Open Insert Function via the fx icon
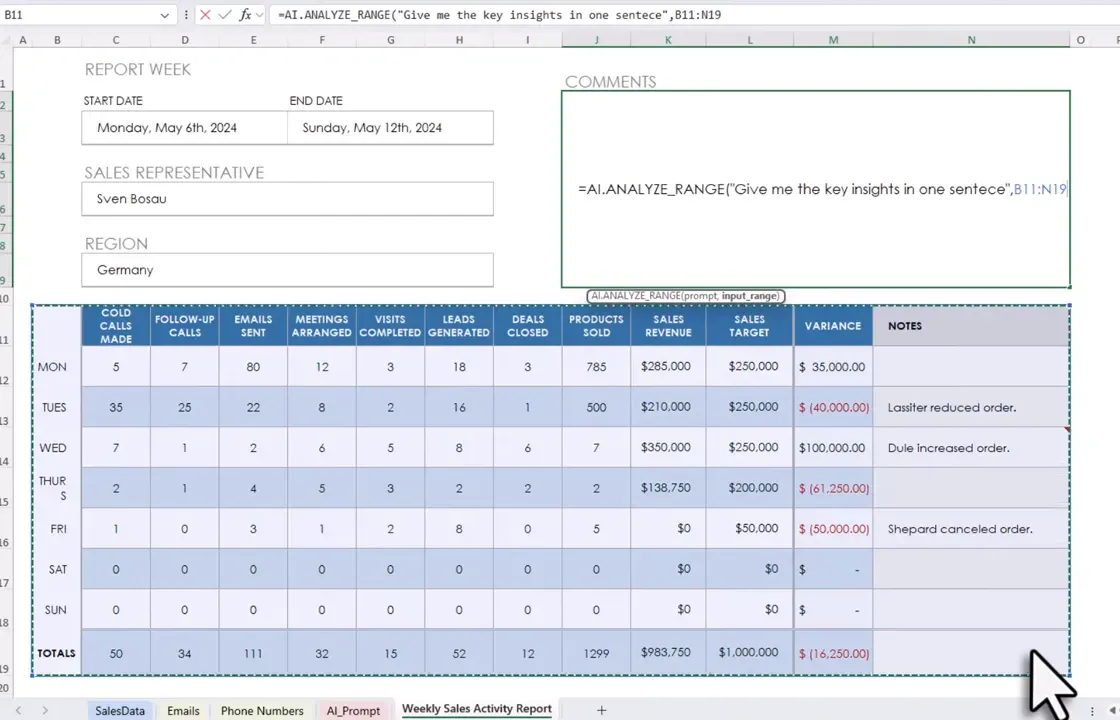The width and height of the screenshot is (1120, 720). pos(245,15)
